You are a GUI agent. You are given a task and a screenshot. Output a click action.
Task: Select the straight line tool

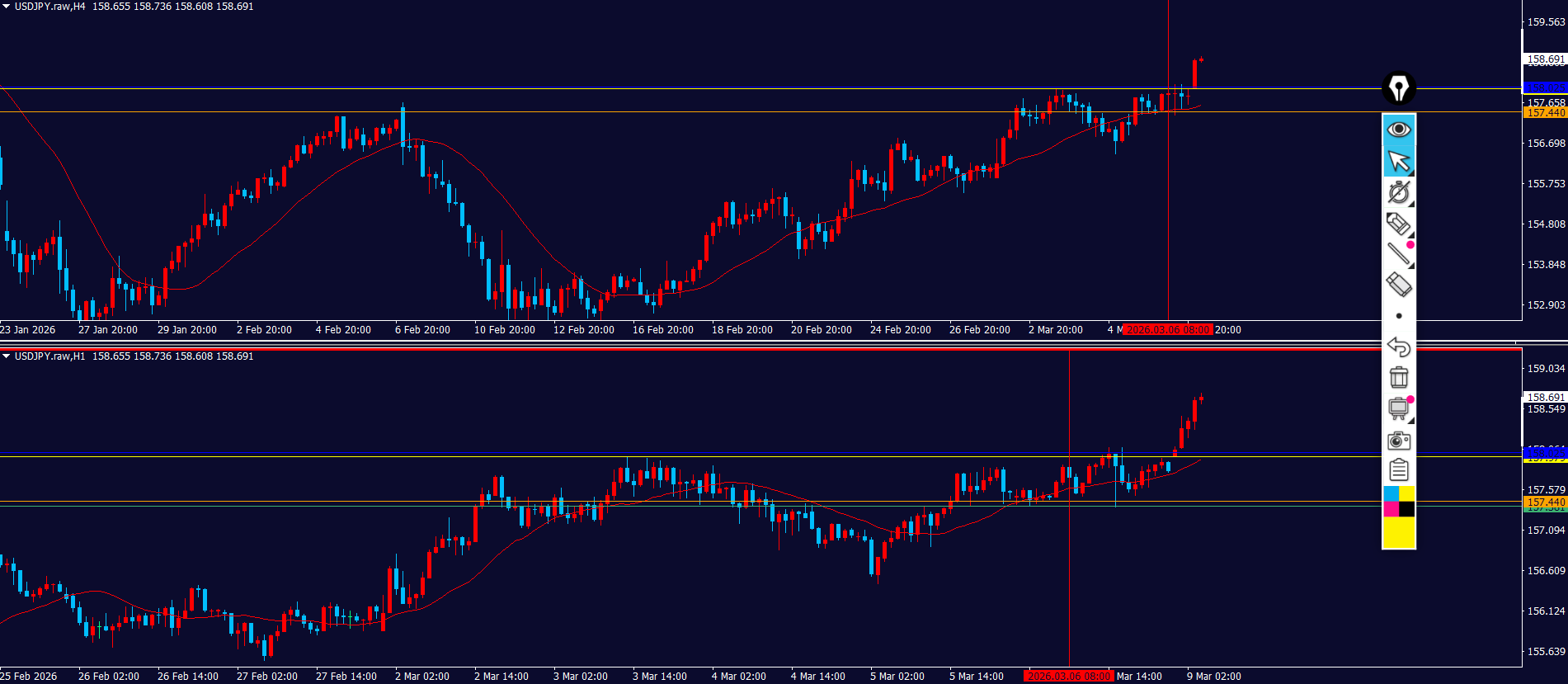(1398, 254)
